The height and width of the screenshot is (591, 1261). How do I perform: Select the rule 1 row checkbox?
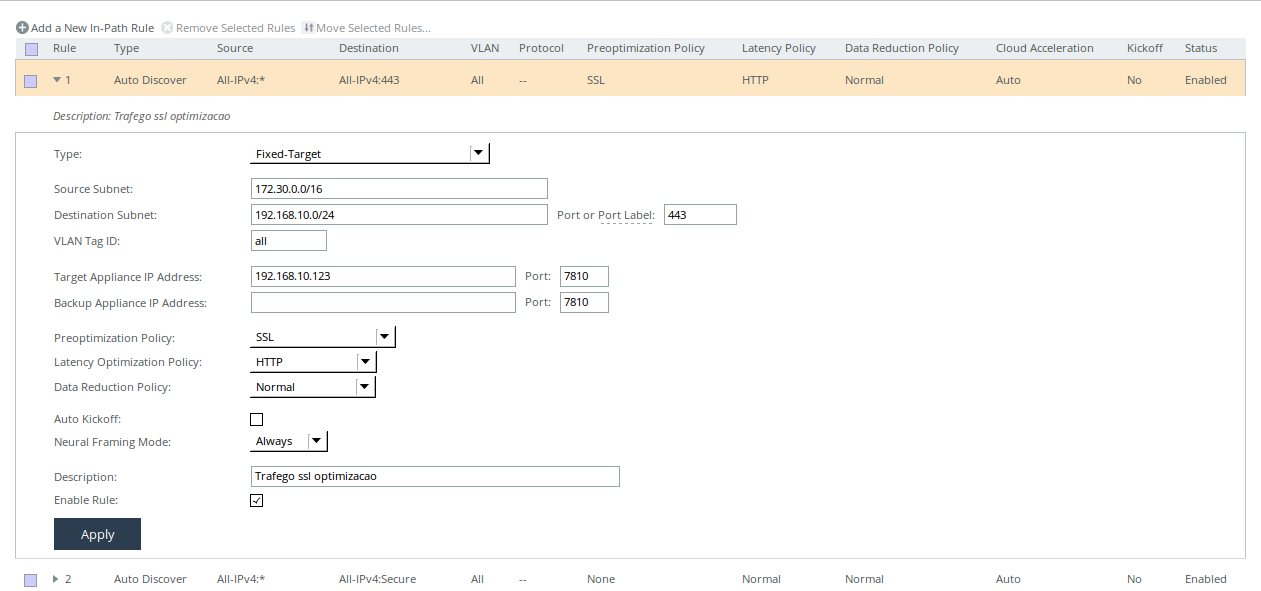click(31, 80)
